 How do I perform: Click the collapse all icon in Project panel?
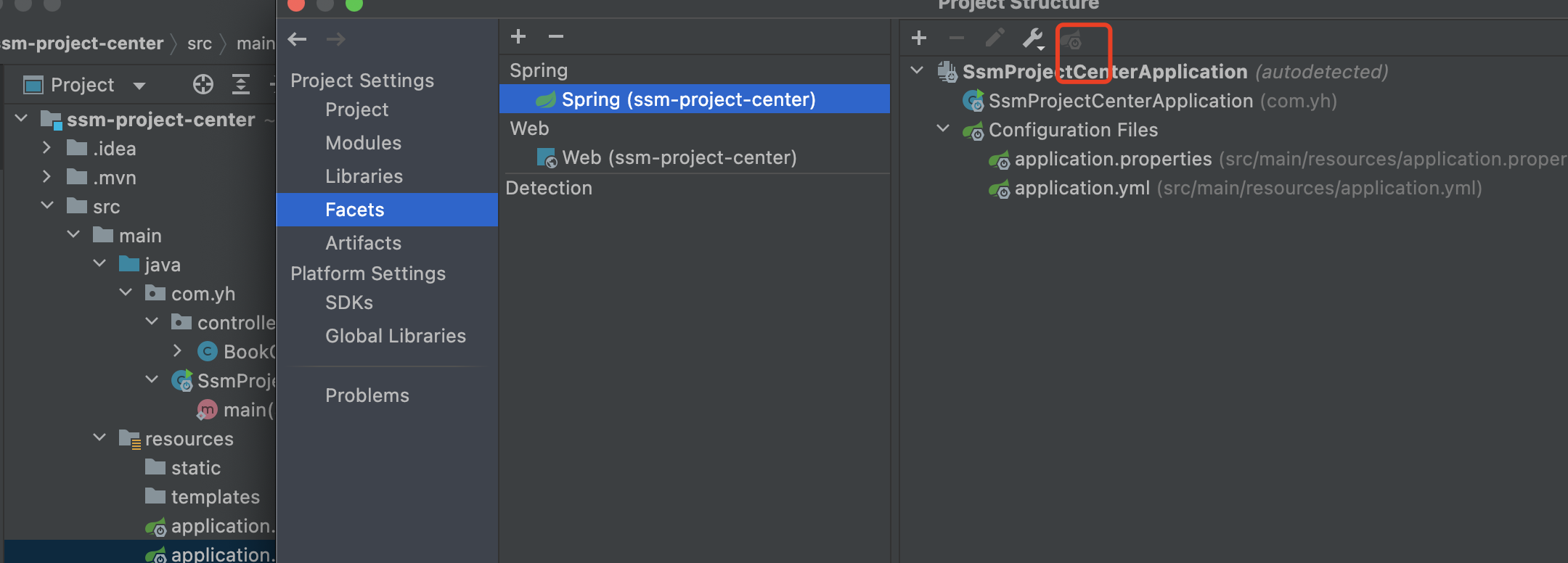[x=241, y=85]
